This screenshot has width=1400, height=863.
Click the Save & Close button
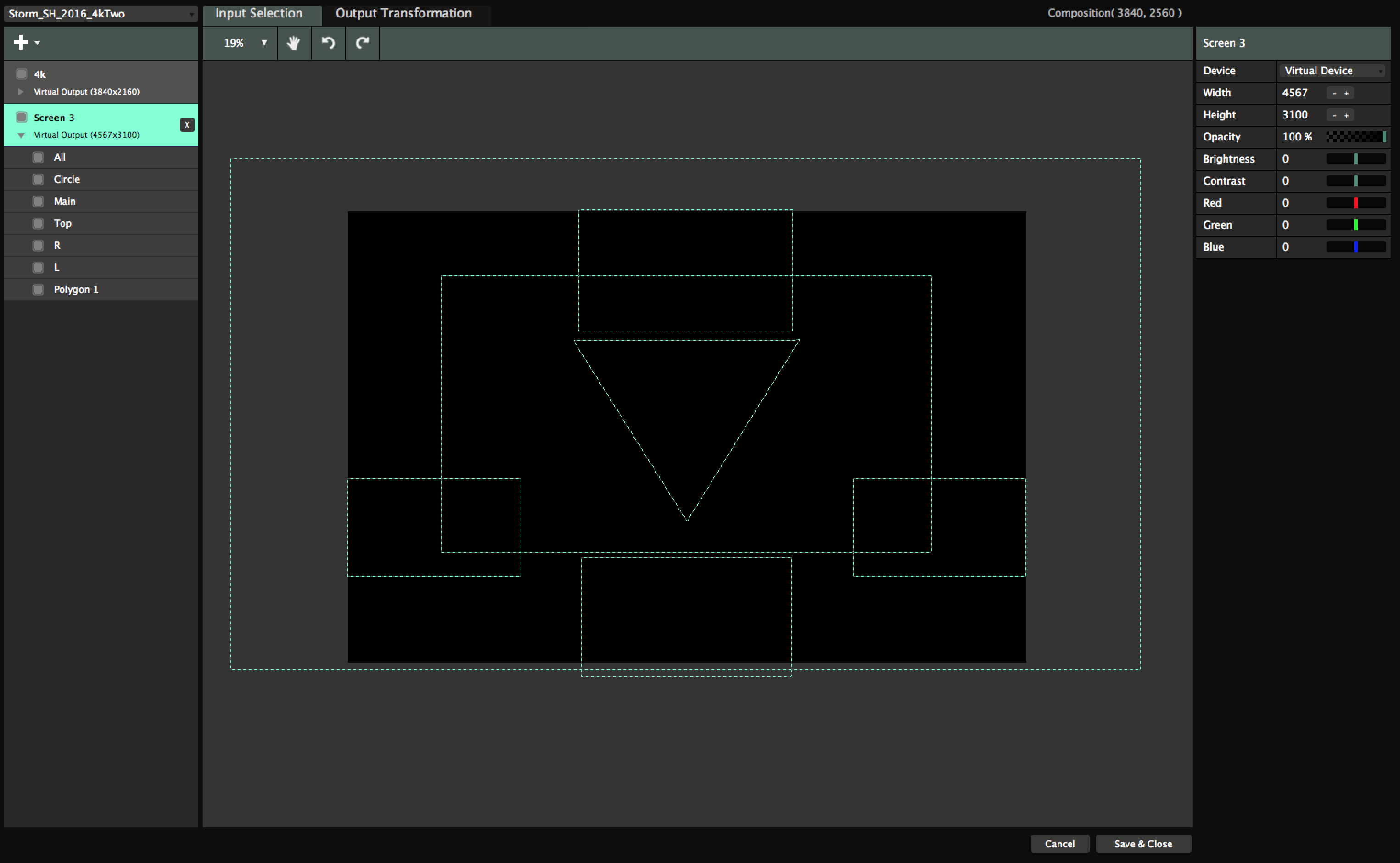click(1142, 844)
